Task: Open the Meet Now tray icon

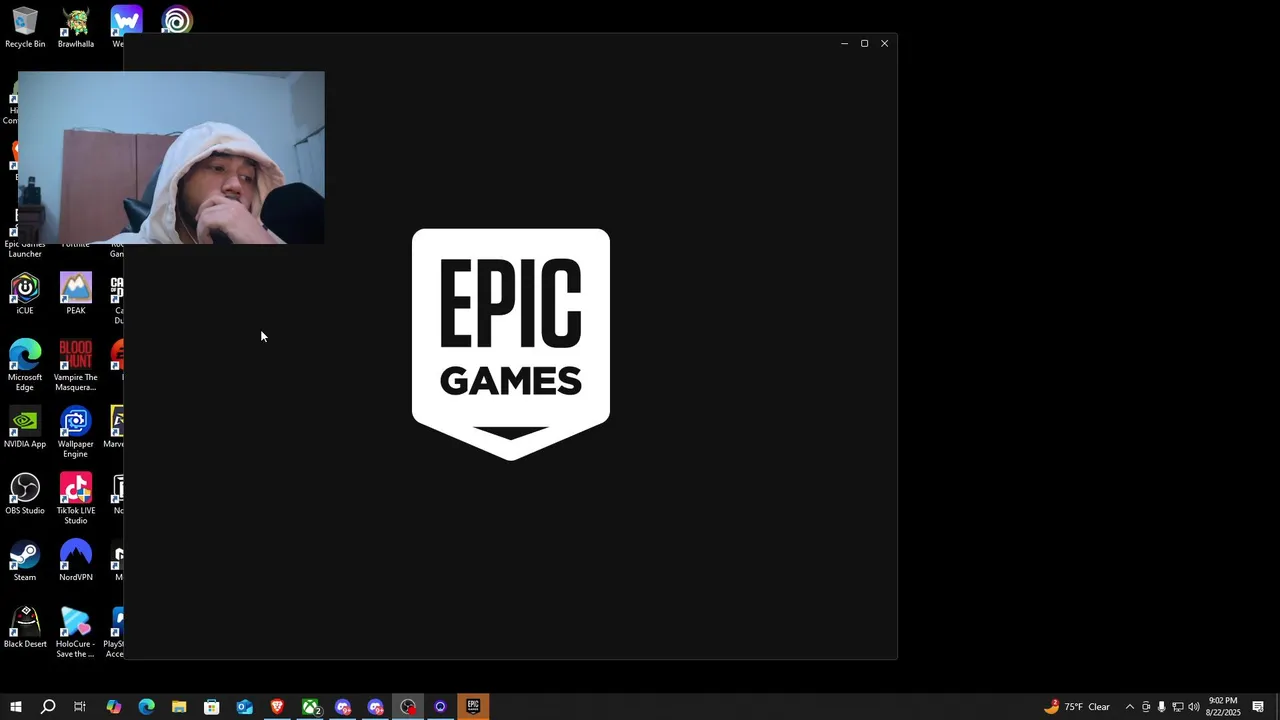Action: coord(1146,707)
